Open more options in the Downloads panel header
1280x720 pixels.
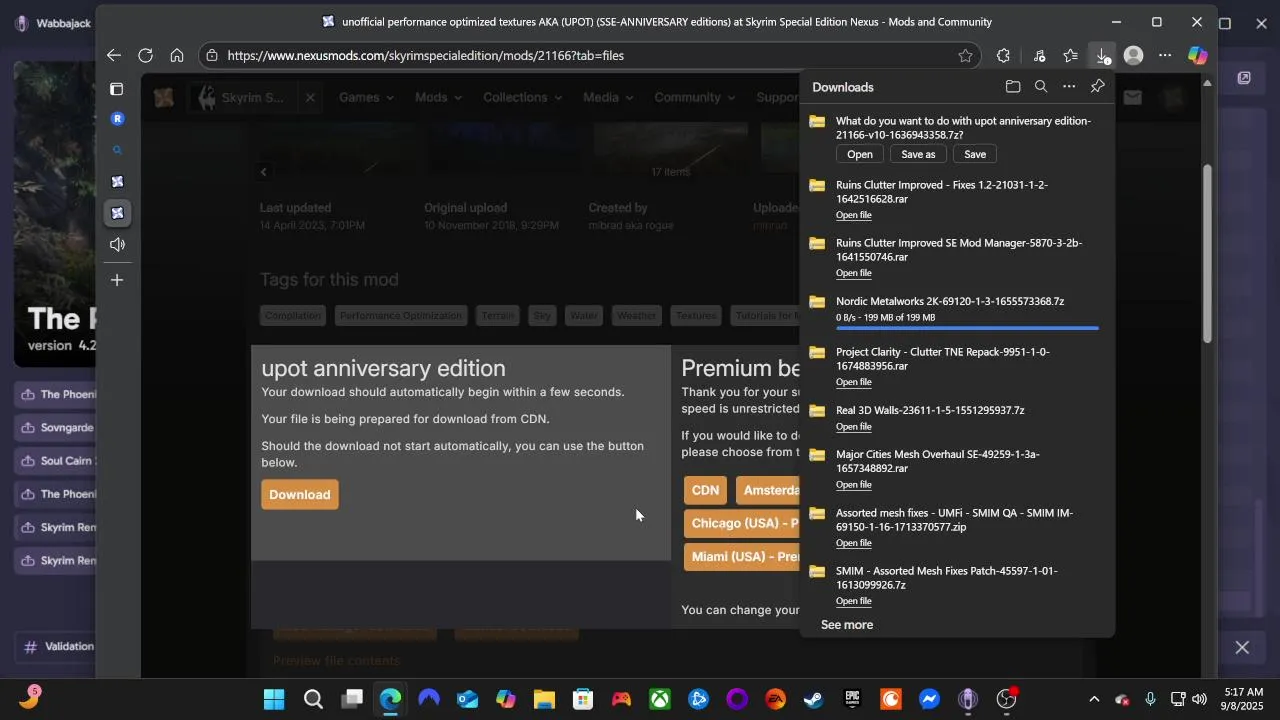click(1069, 87)
